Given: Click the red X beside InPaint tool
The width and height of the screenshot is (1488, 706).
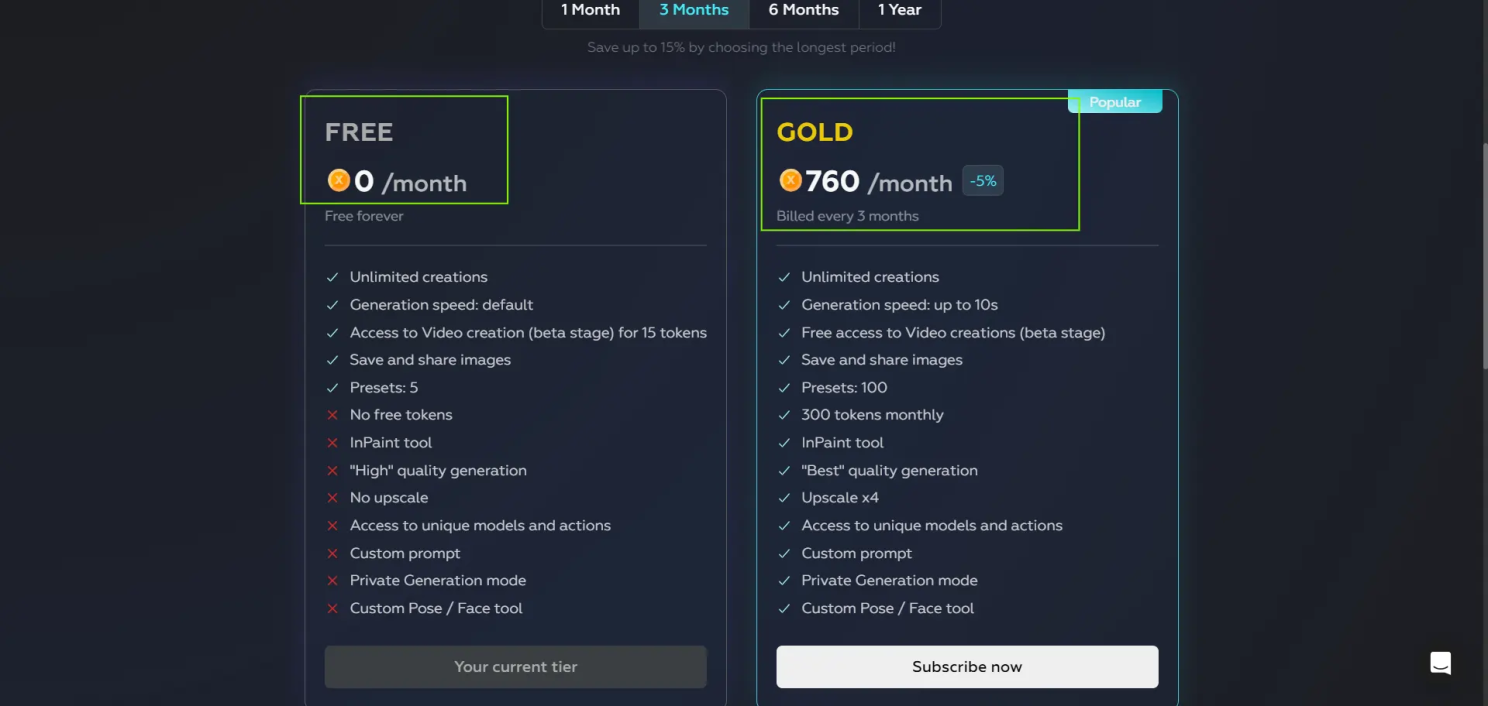Looking at the screenshot, I should 333,443.
